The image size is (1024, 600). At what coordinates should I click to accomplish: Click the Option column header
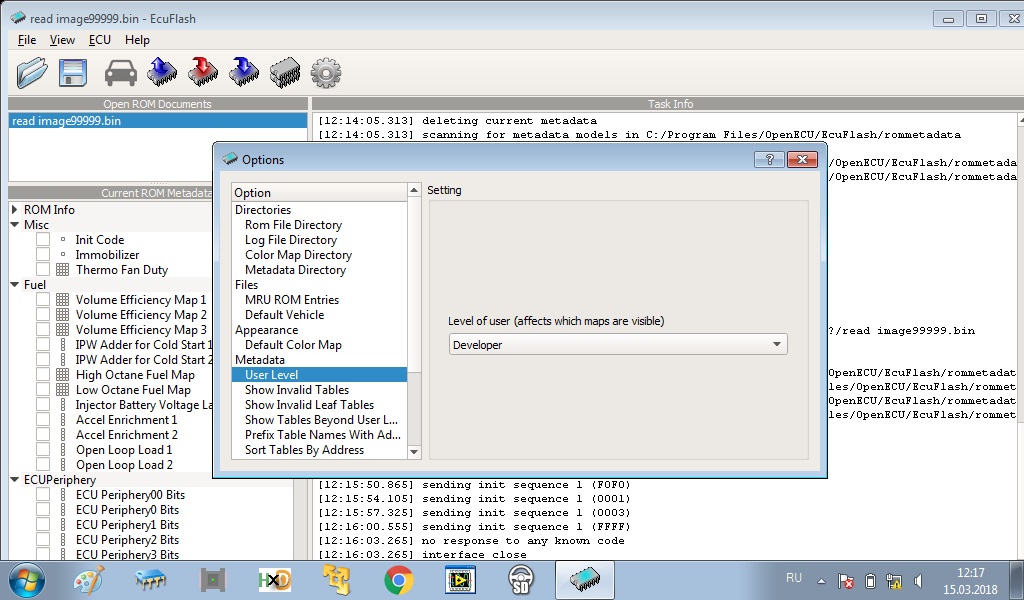[319, 193]
